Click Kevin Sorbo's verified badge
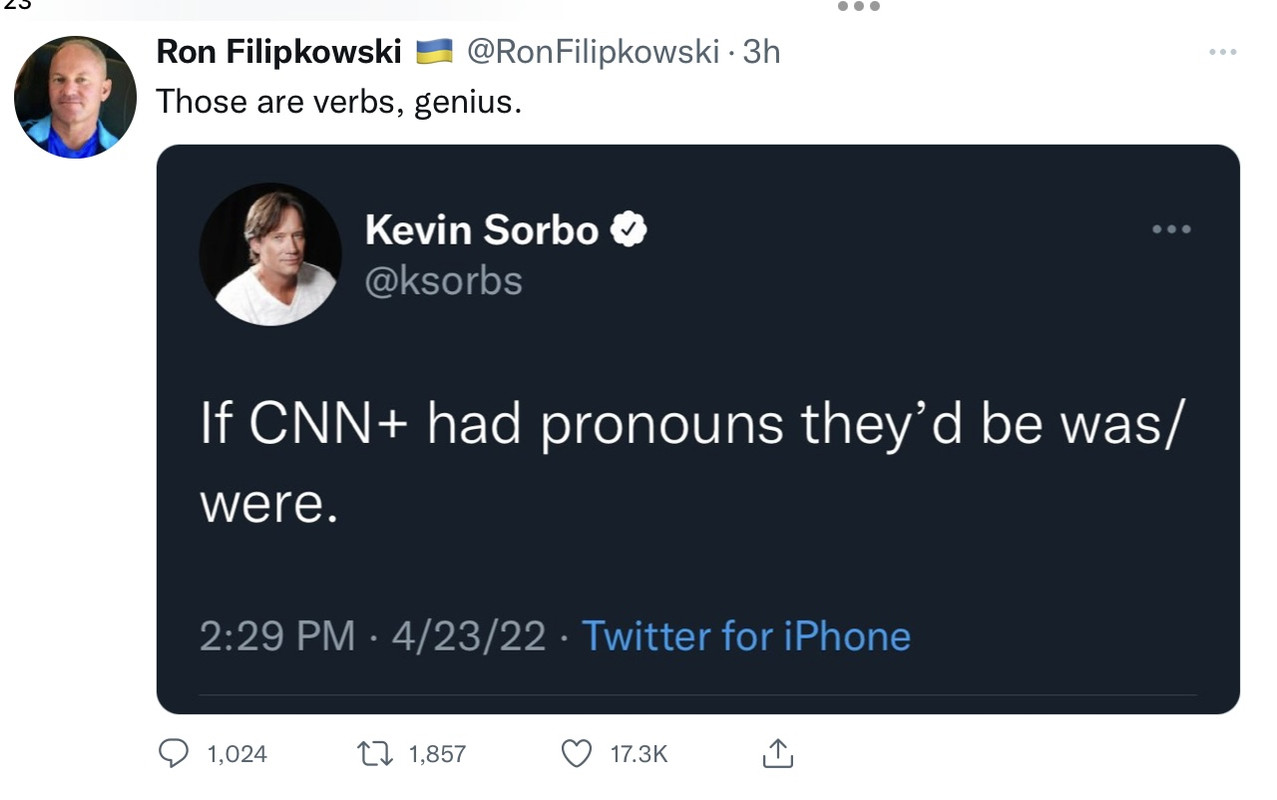1277x800 pixels. pos(629,231)
